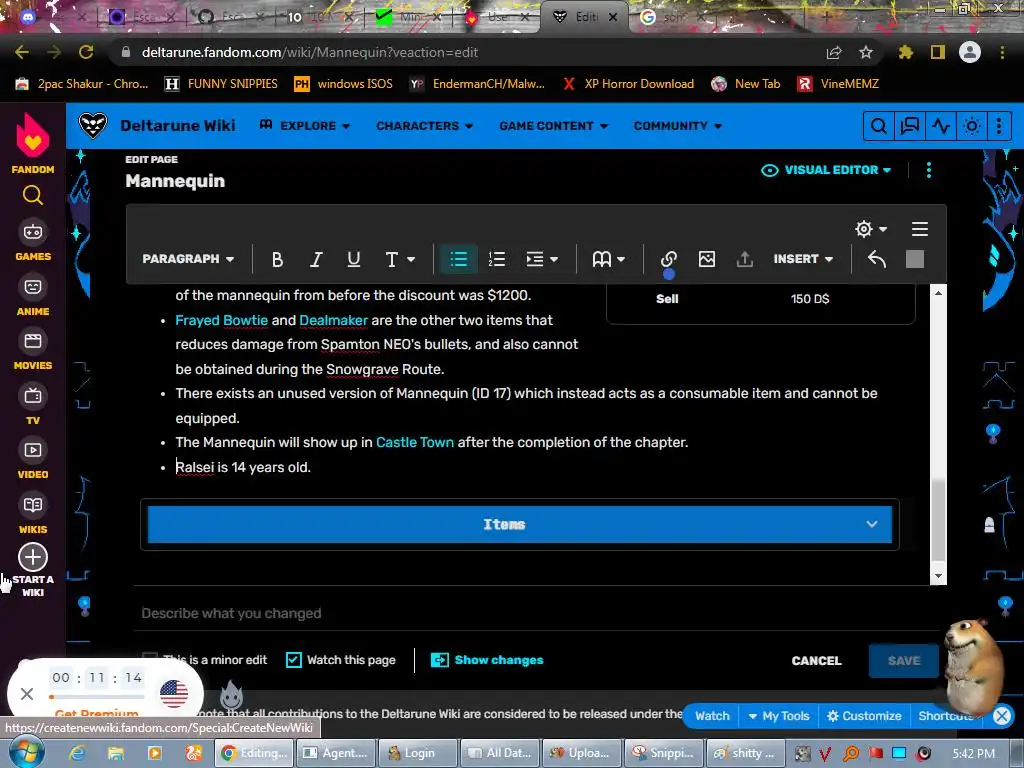This screenshot has width=1024, height=768.
Task: Click scrollbar down arrow in editor
Action: click(x=938, y=576)
